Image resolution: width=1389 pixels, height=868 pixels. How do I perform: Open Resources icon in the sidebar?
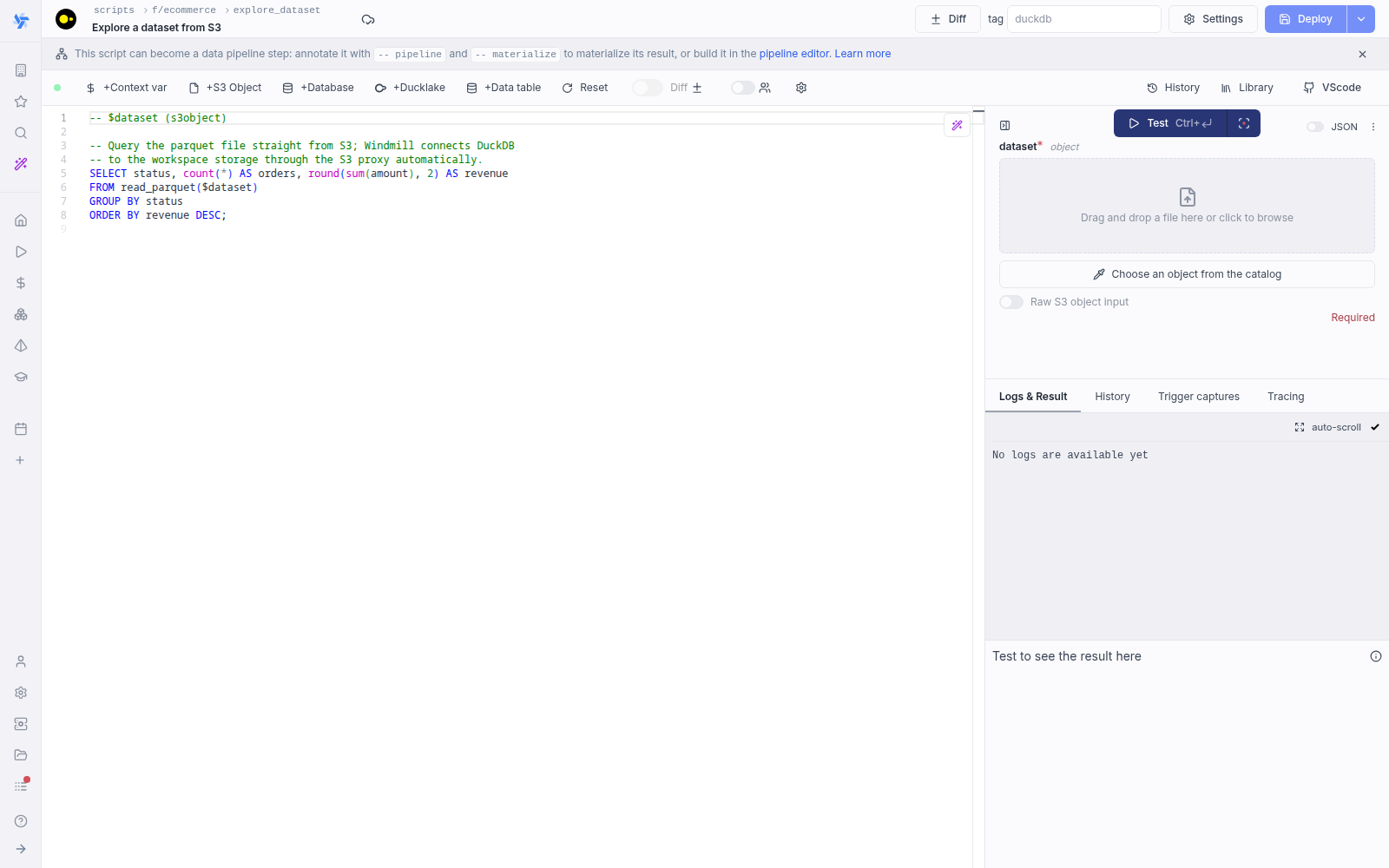[21, 314]
